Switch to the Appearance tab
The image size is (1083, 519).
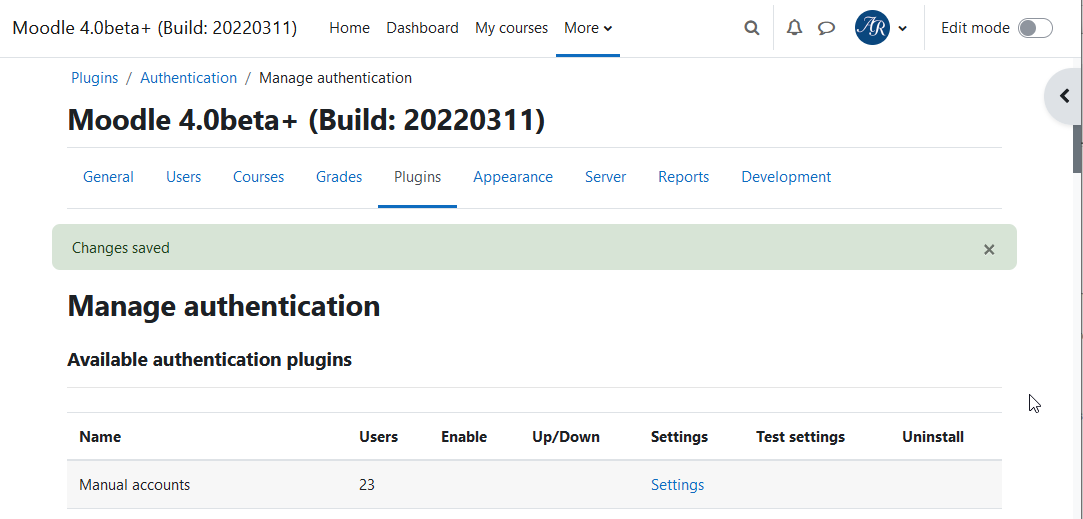click(512, 177)
